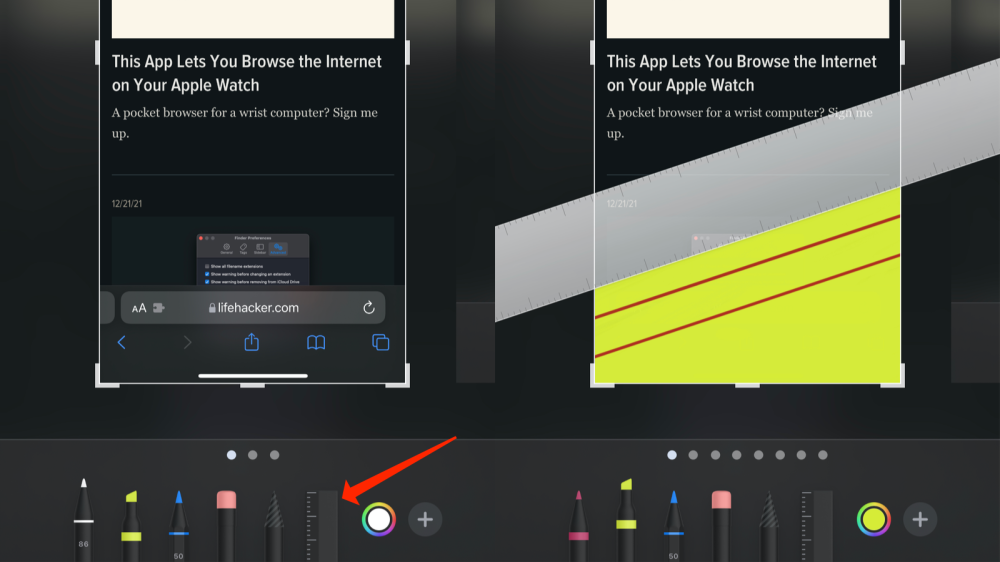
Task: Tap the ruler tool the red arrow indicates
Action: pos(321,525)
